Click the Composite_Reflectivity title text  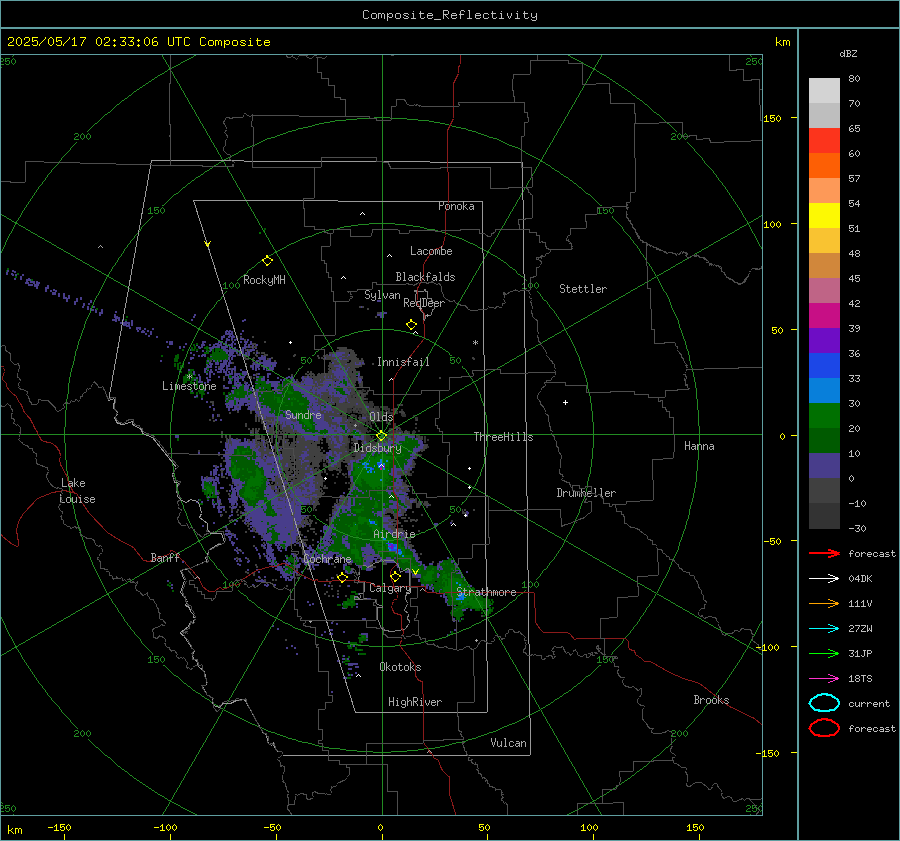450,15
